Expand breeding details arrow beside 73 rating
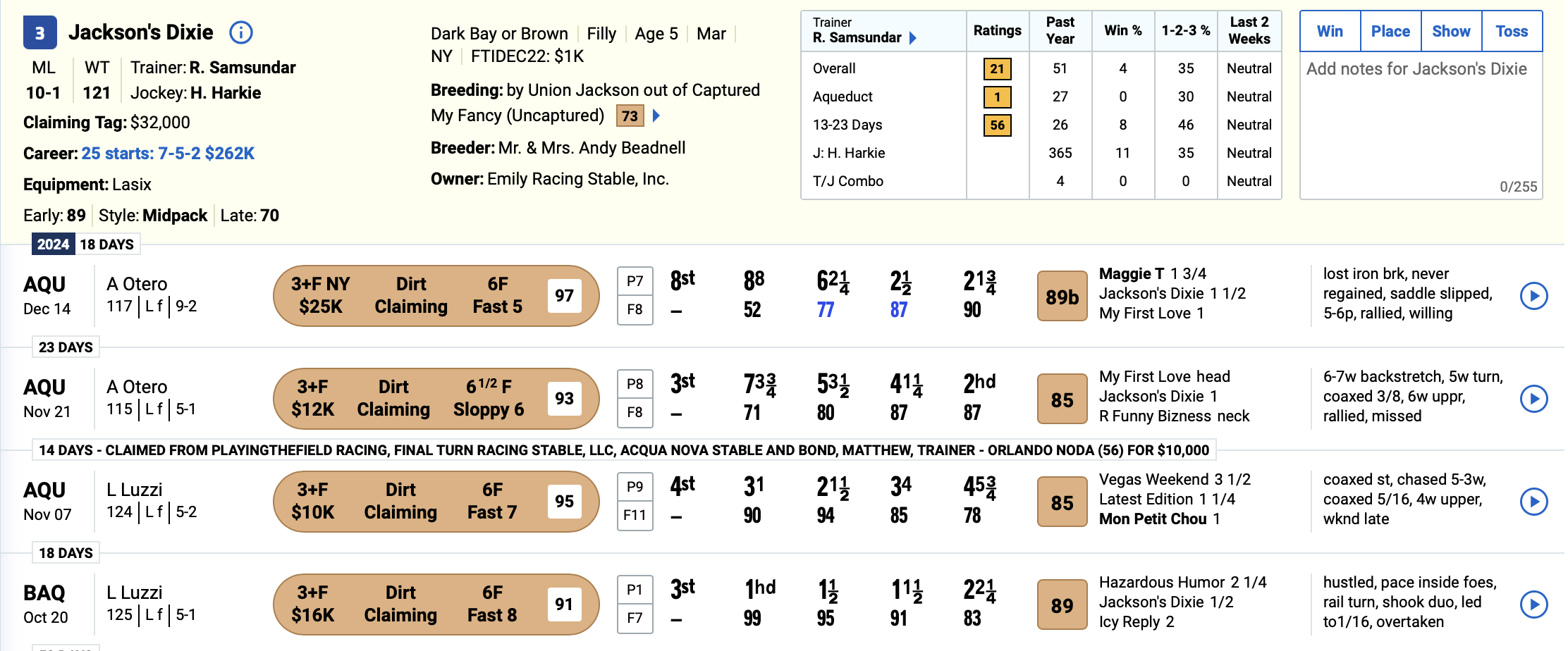 (x=656, y=116)
